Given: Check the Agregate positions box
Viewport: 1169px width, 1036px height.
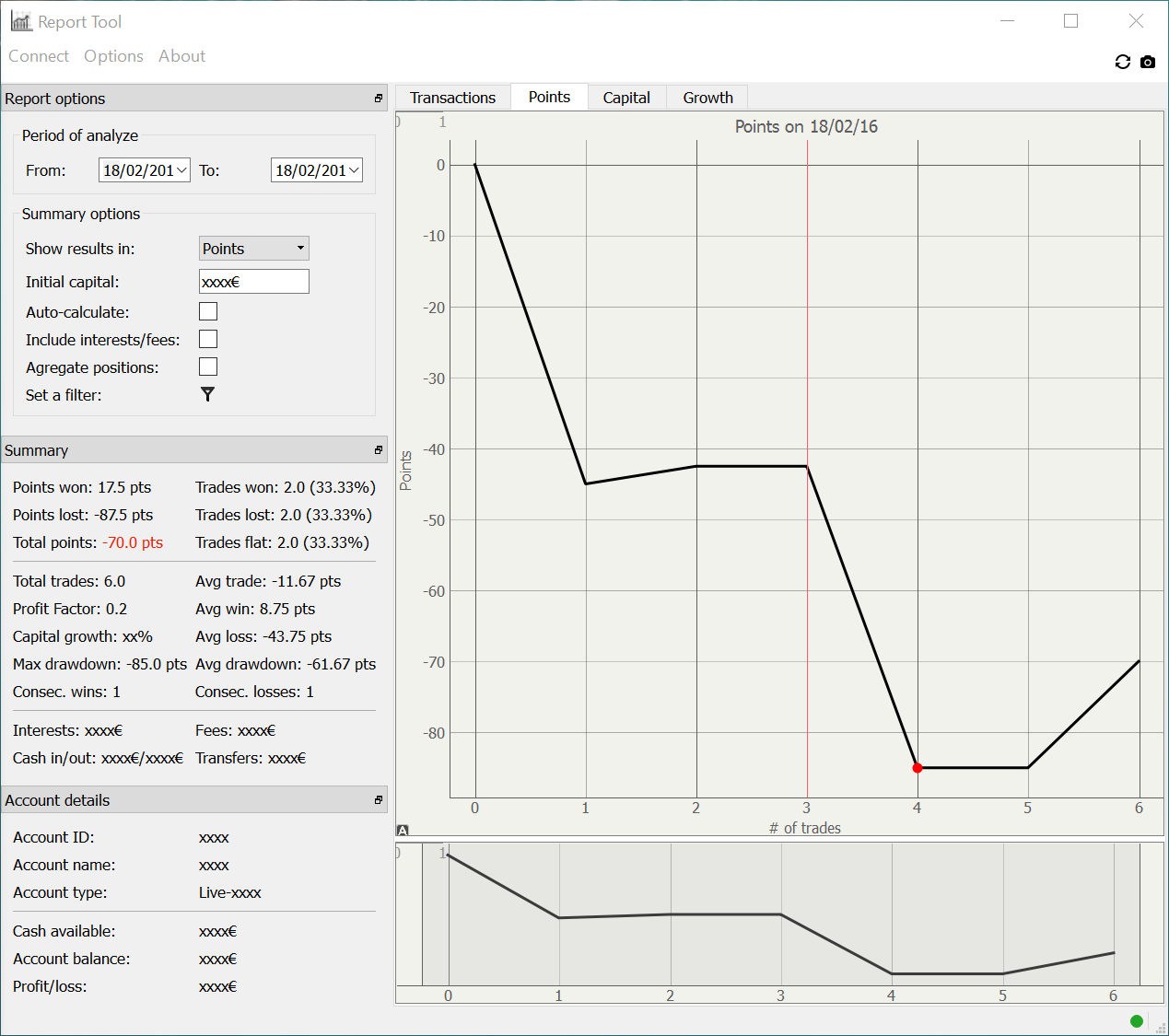Looking at the screenshot, I should click(208, 367).
